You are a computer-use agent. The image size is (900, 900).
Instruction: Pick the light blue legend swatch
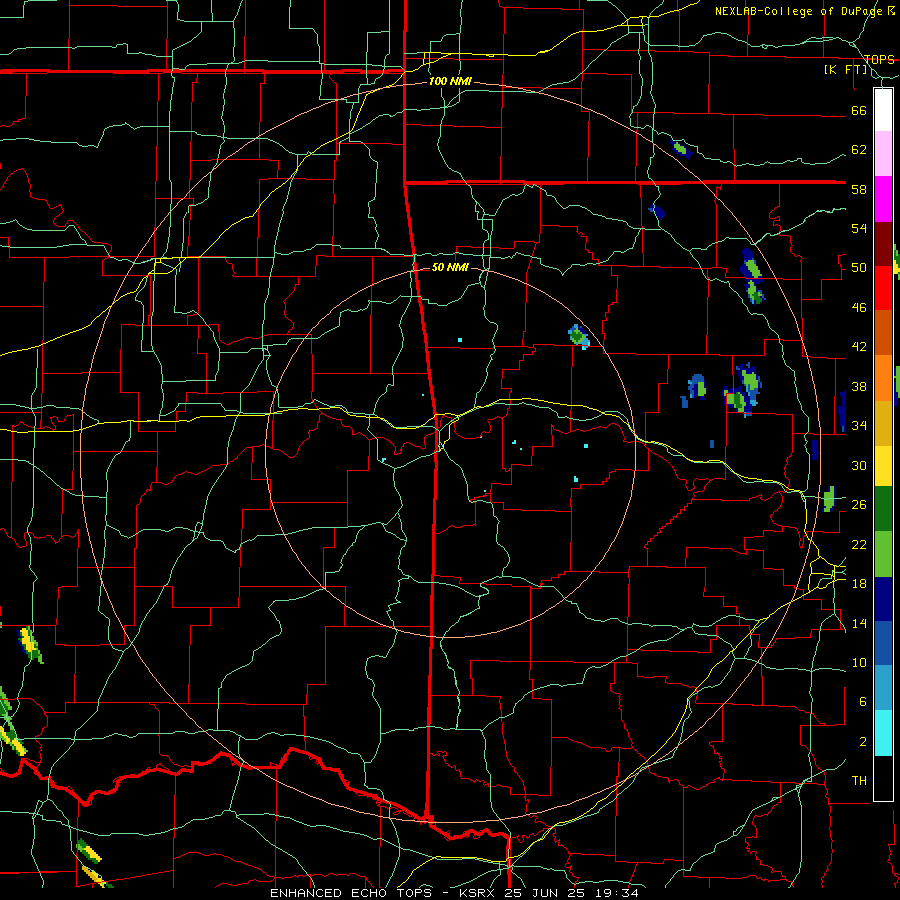883,688
